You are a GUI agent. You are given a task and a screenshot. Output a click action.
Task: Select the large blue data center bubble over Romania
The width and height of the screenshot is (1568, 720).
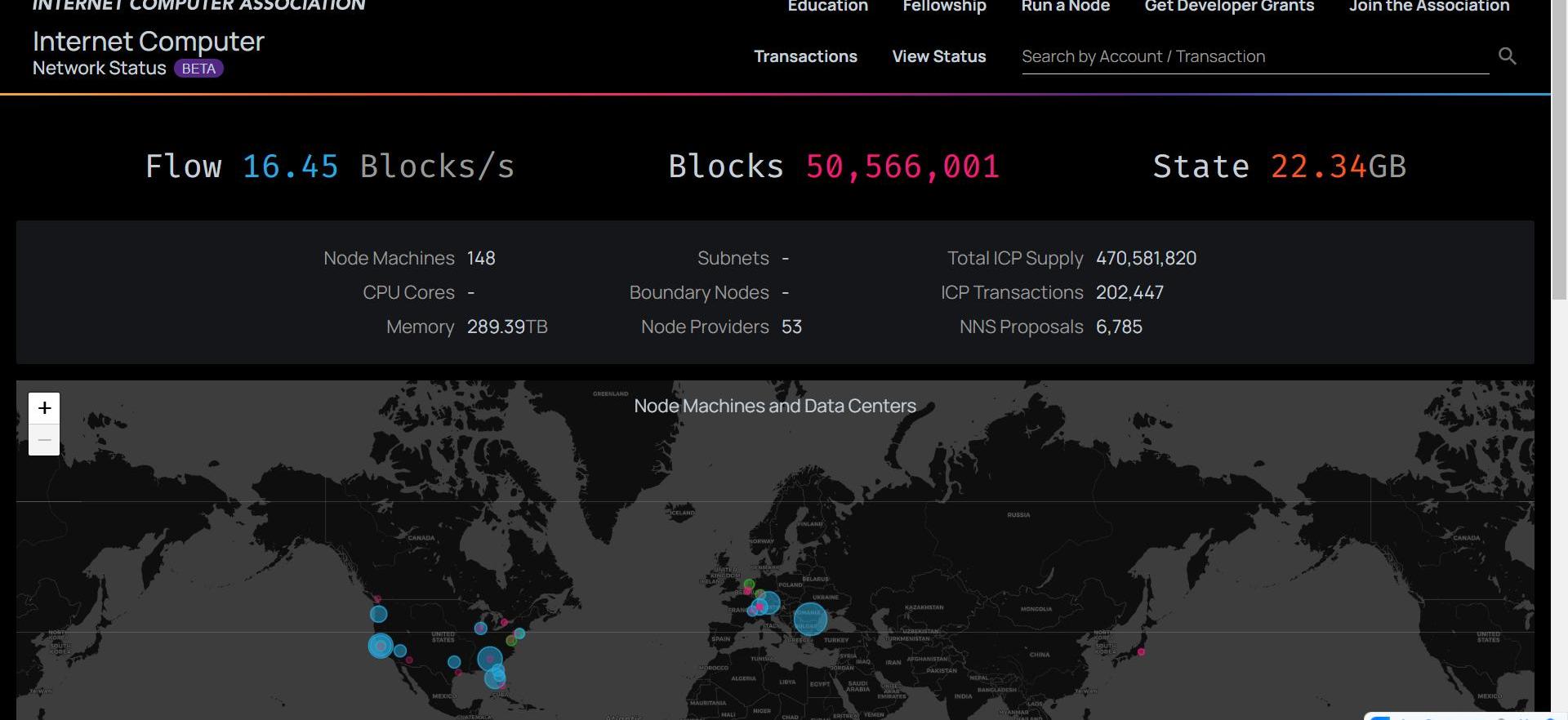810,619
